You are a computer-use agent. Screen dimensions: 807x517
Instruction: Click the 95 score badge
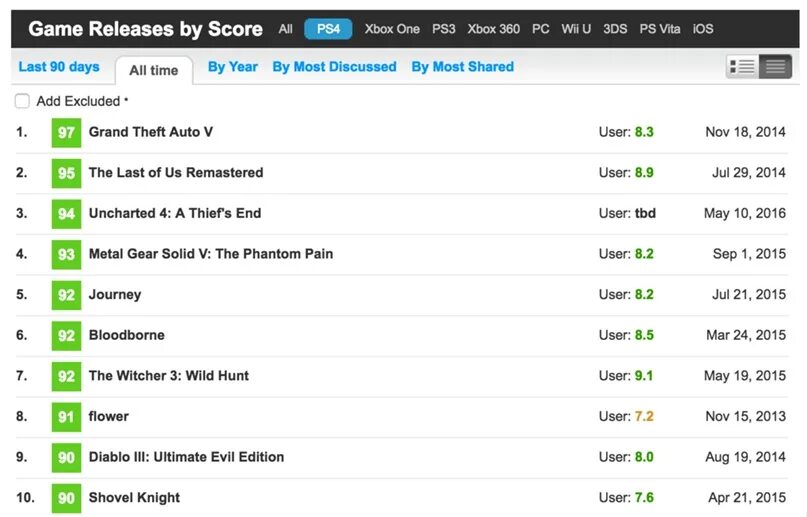coord(66,173)
